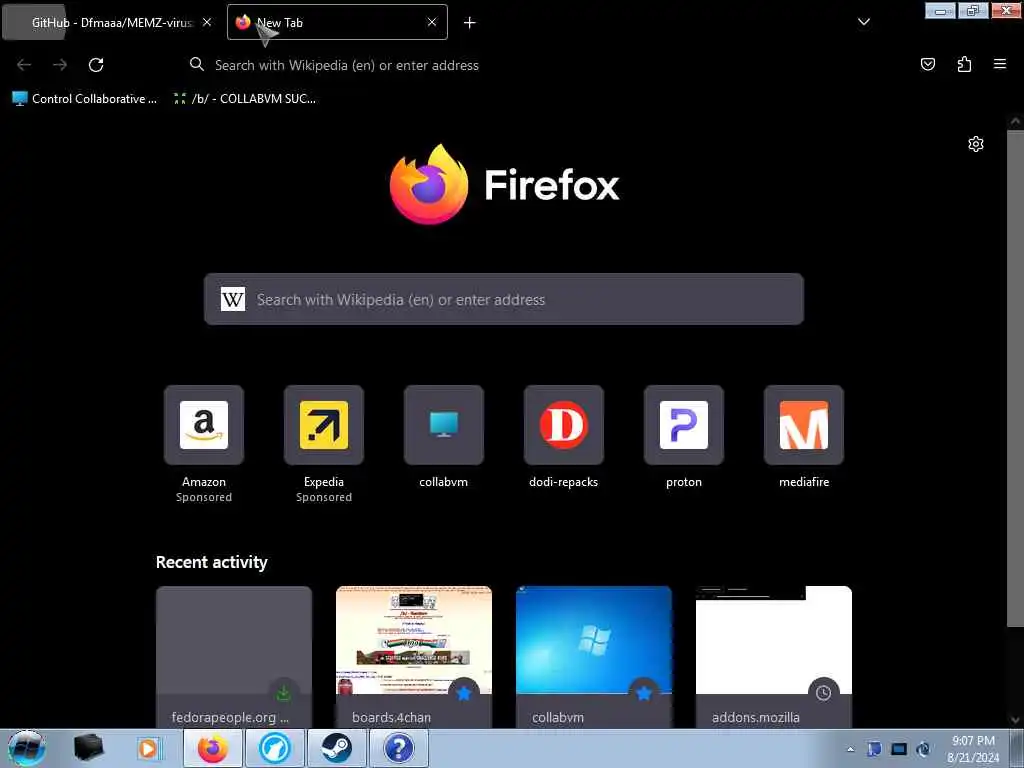Click the tray flag icon
Image resolution: width=1024 pixels, height=768 pixels.
(874, 749)
